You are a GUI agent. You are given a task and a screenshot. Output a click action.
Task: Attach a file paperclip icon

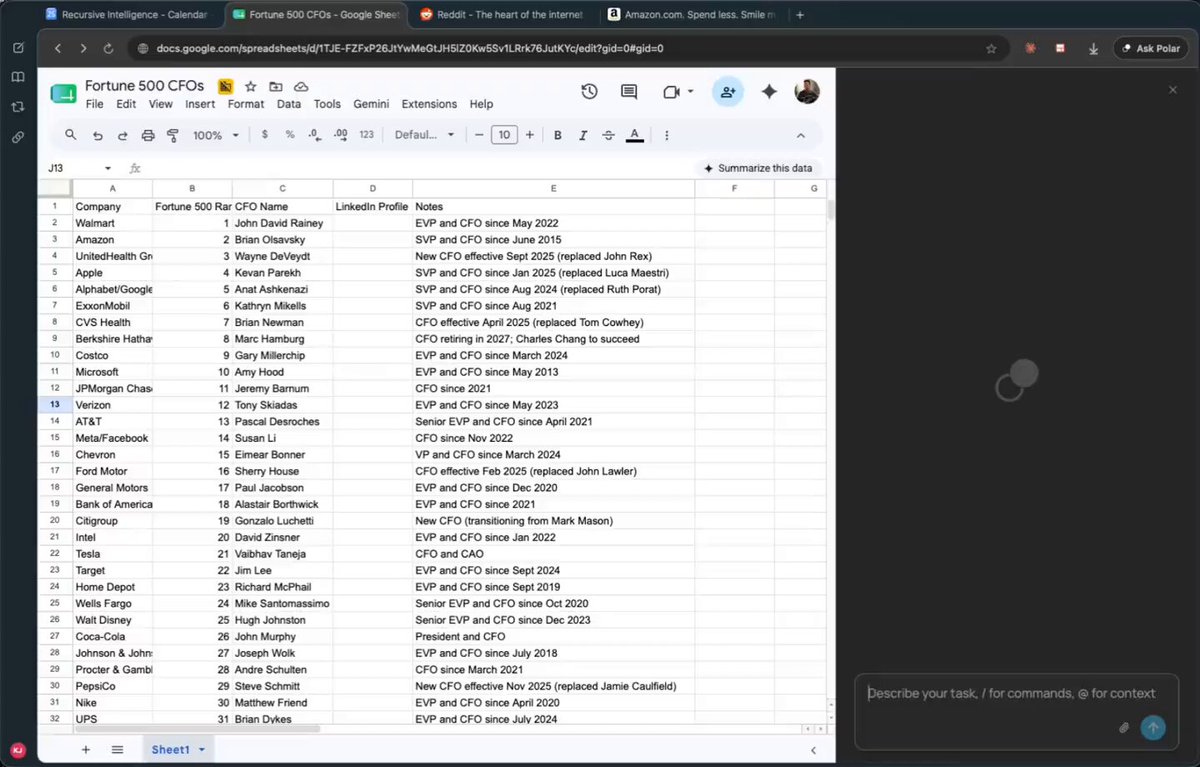1124,728
